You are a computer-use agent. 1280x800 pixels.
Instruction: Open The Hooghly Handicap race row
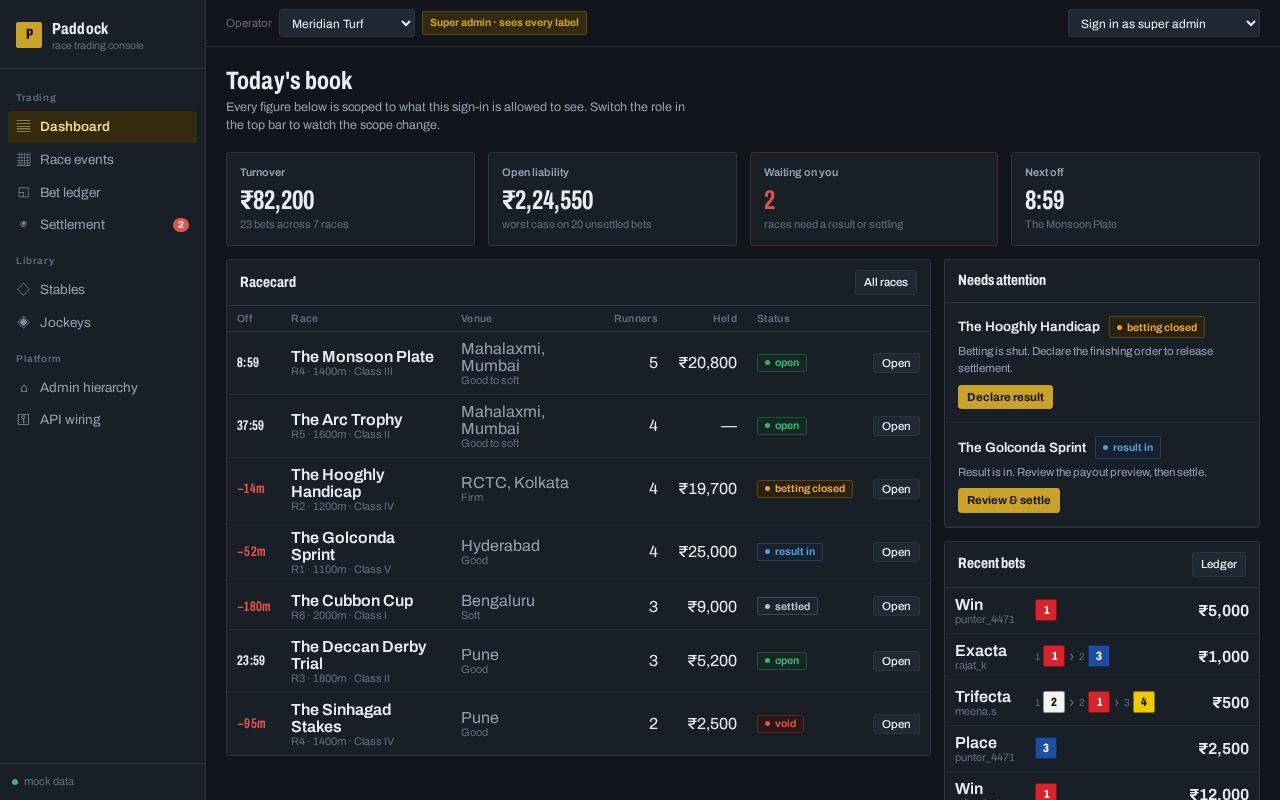[896, 489]
